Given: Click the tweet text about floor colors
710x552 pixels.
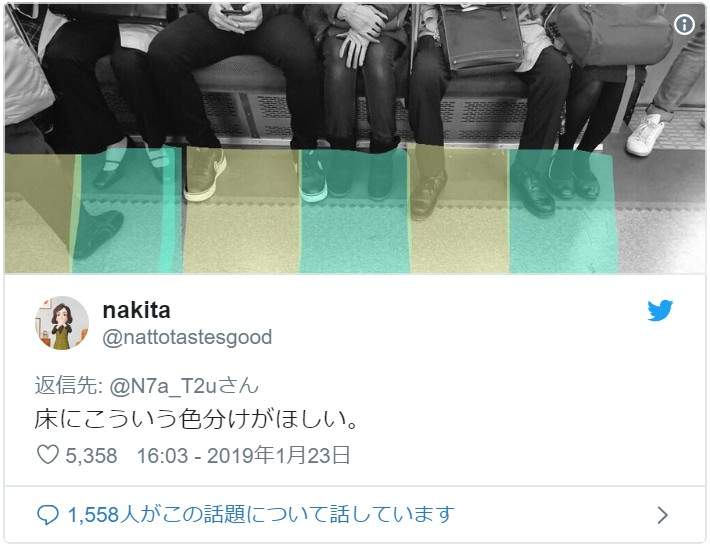Looking at the screenshot, I should pos(197,420).
